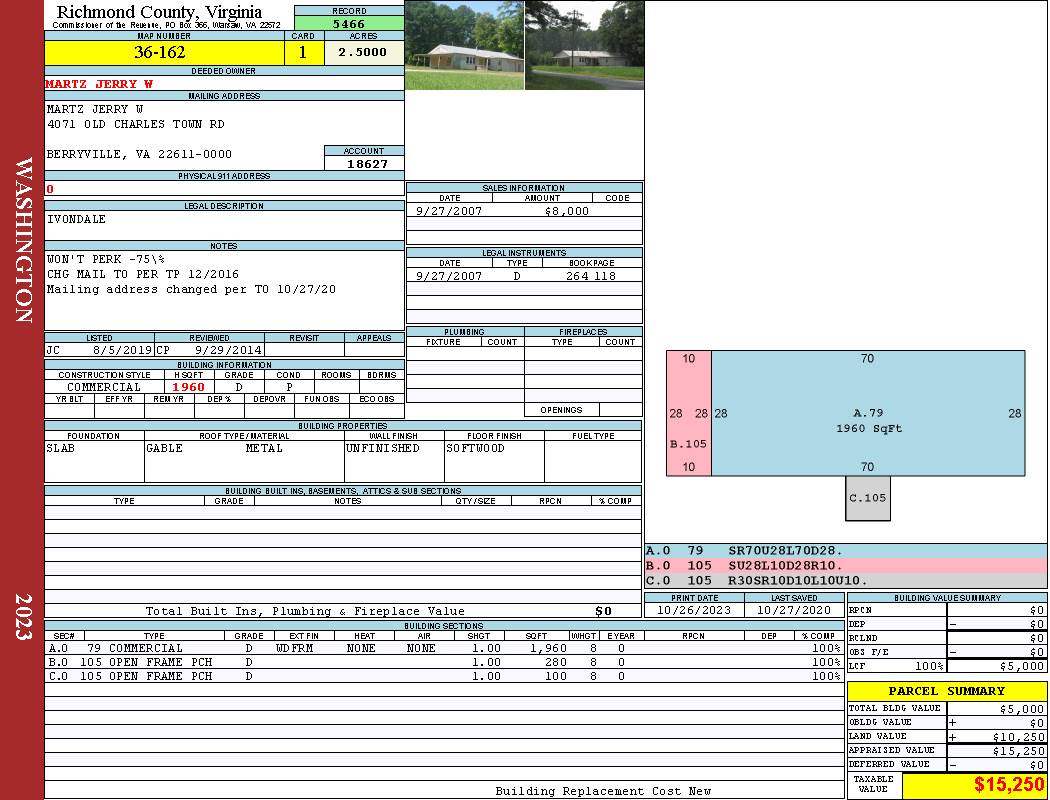Select building section row C.0 OPEN FRAME PCH
Screen dimensions: 1050x800
tap(444, 676)
